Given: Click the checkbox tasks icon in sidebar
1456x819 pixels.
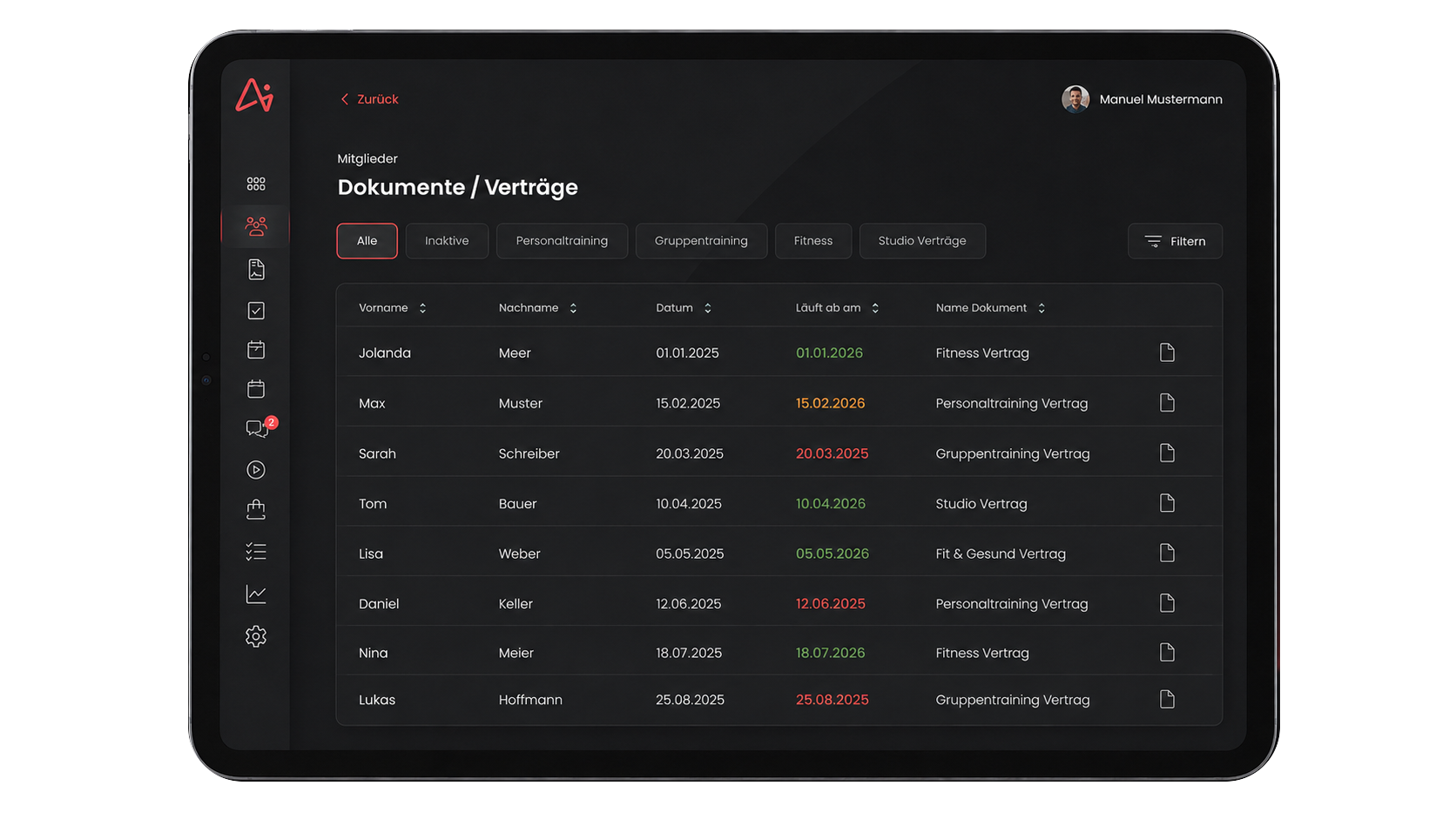Looking at the screenshot, I should [256, 311].
